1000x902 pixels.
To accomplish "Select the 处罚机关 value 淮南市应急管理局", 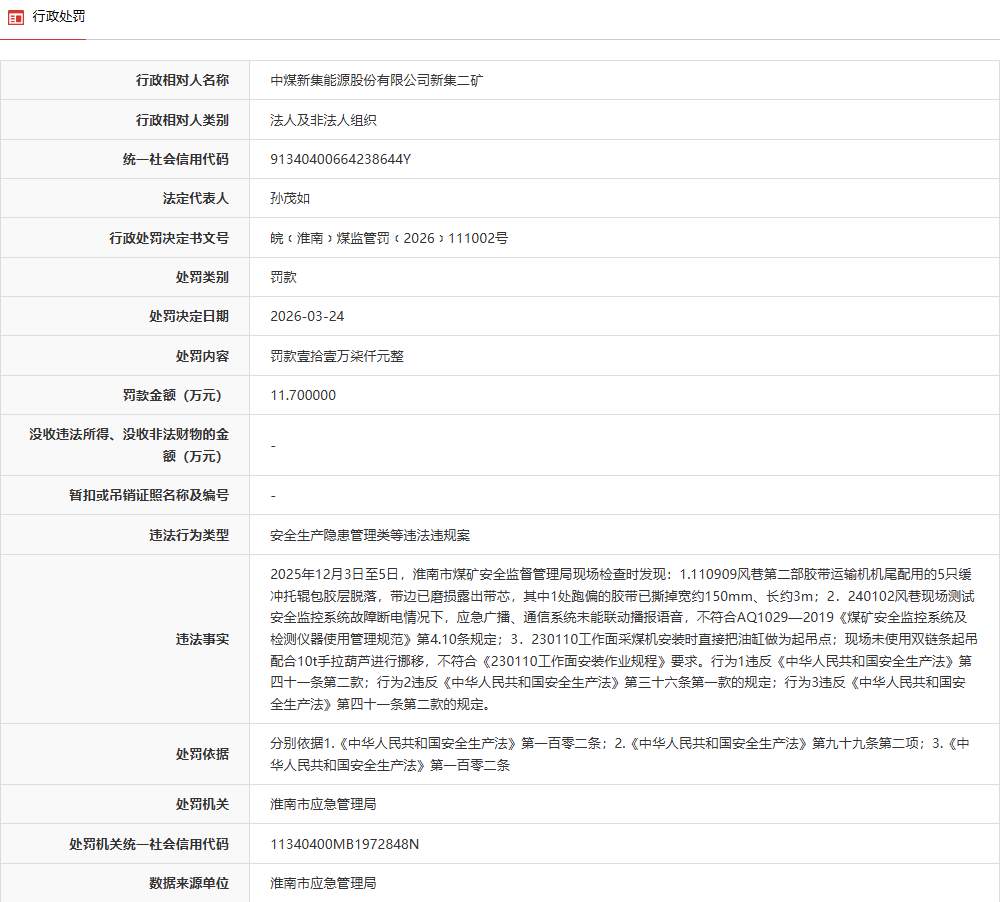I will (321, 803).
